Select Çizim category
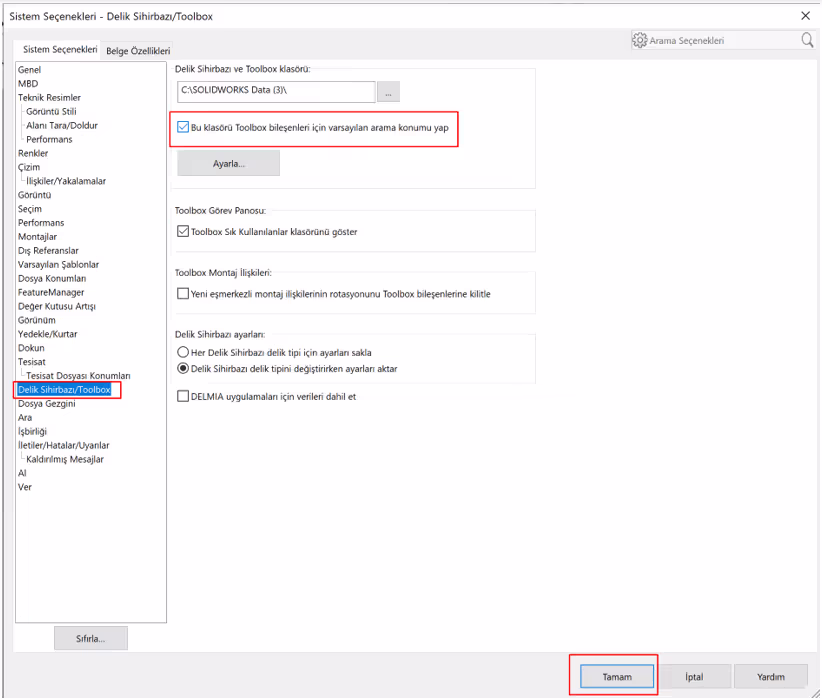The height and width of the screenshot is (699, 822). (x=29, y=167)
